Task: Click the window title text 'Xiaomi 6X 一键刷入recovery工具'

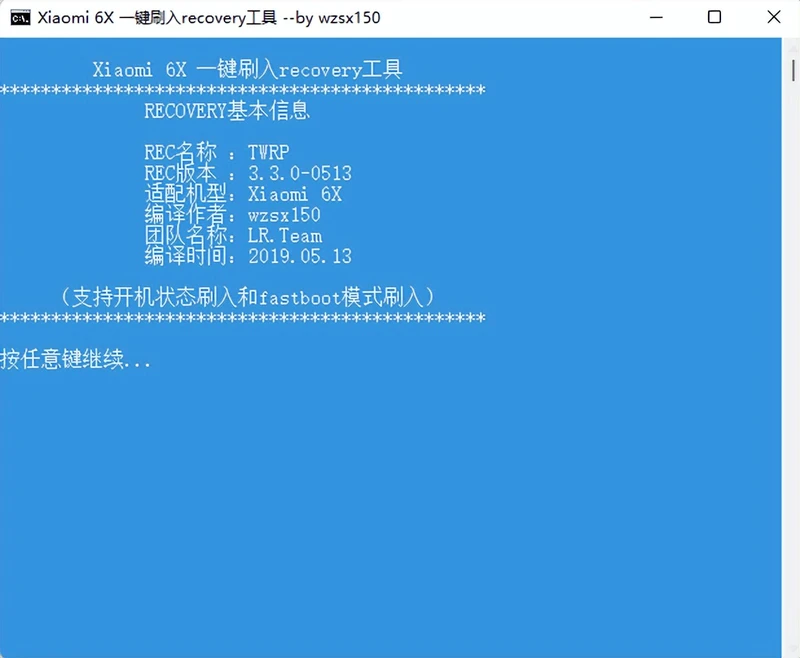Action: 157,18
